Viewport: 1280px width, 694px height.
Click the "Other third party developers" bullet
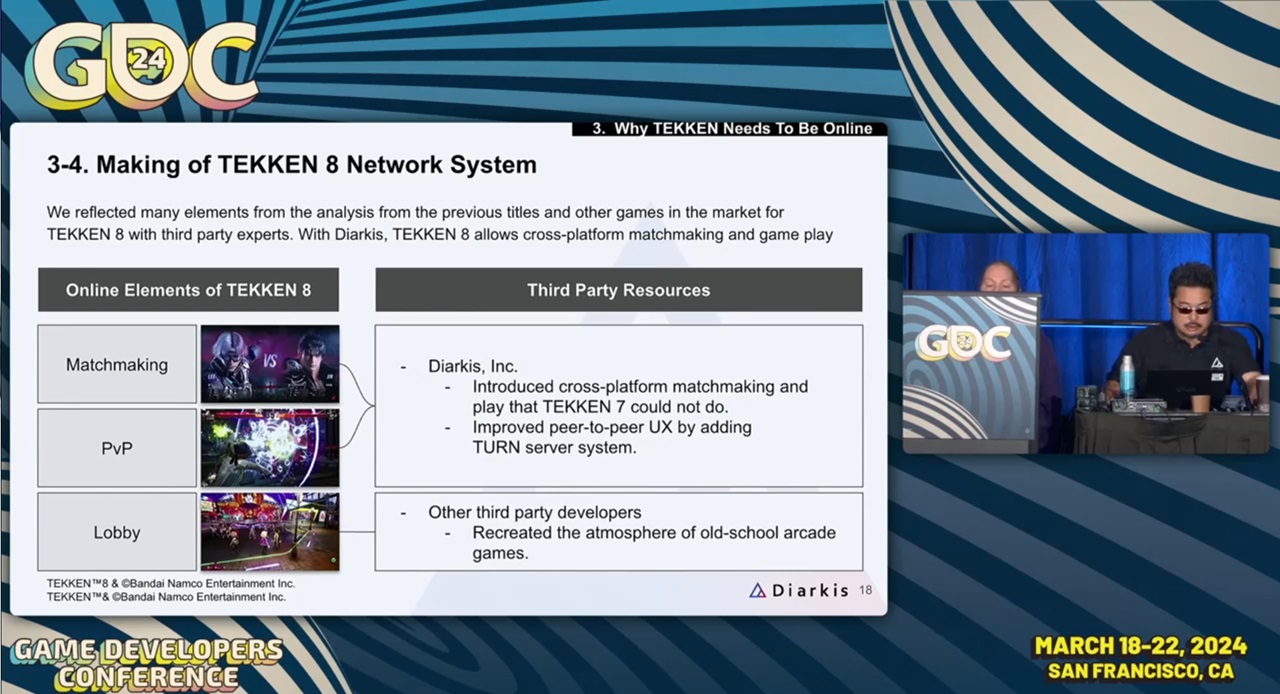click(x=535, y=512)
